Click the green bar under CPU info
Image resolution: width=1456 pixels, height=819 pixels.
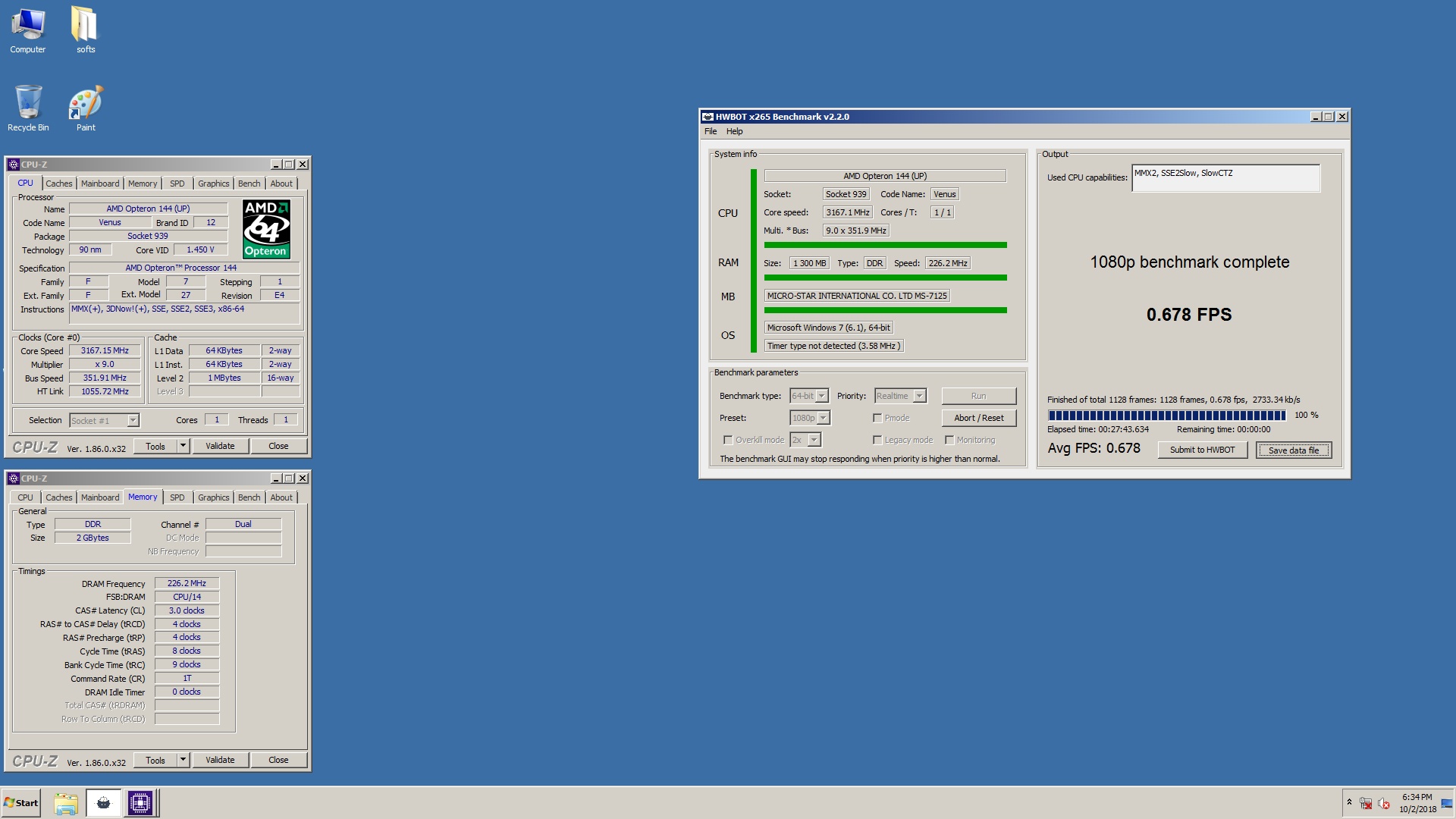pyautogui.click(x=885, y=245)
